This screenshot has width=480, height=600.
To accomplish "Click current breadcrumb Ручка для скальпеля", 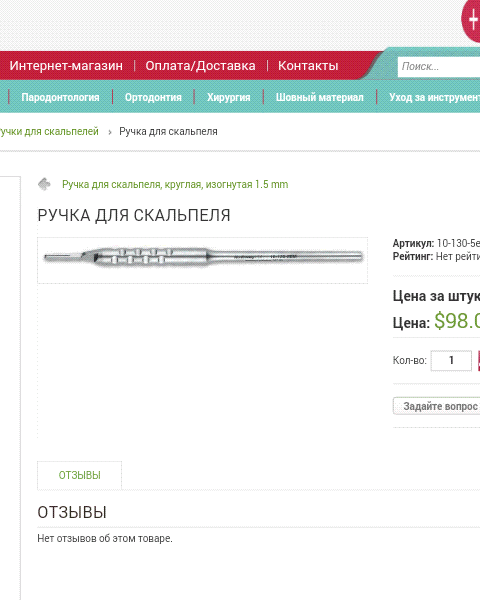I will click(168, 131).
